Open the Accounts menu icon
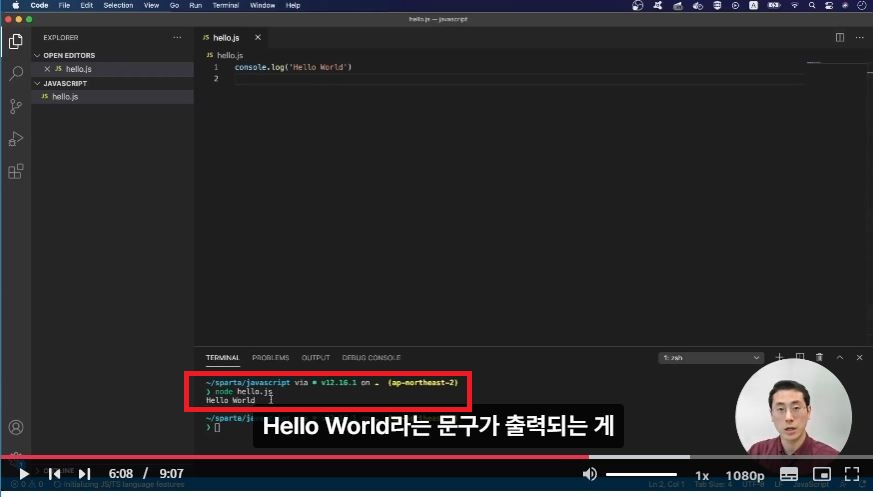 [x=16, y=427]
